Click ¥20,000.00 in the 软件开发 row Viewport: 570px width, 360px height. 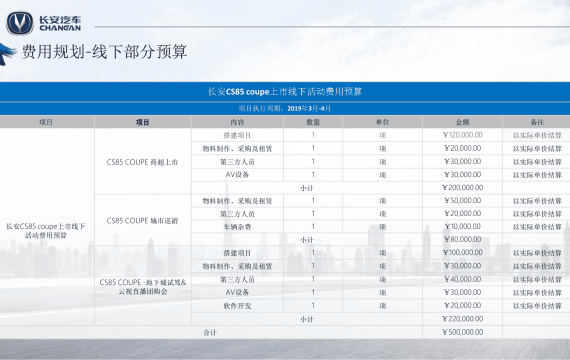(x=463, y=305)
